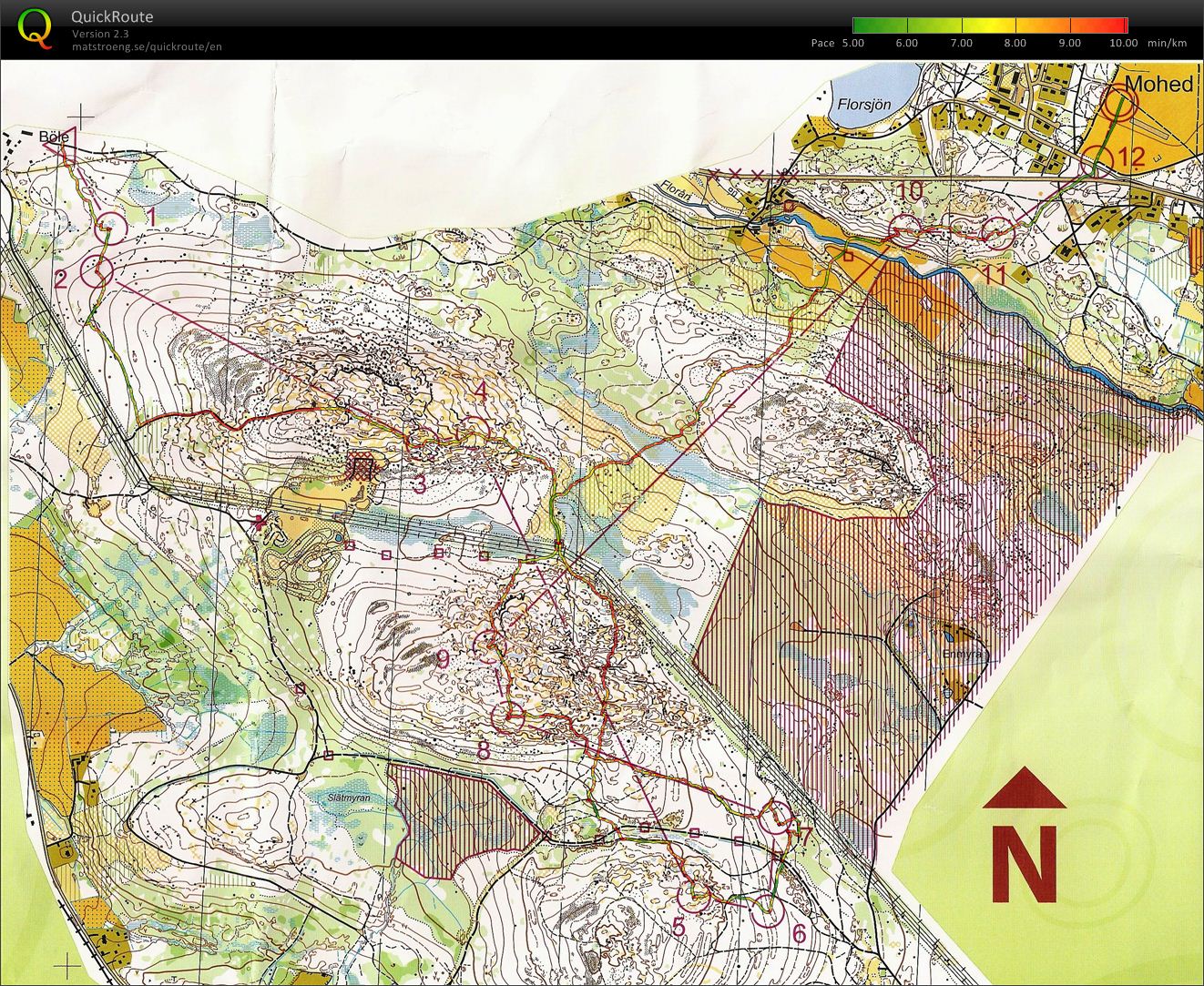Click control circle 11 on the map

999,231
